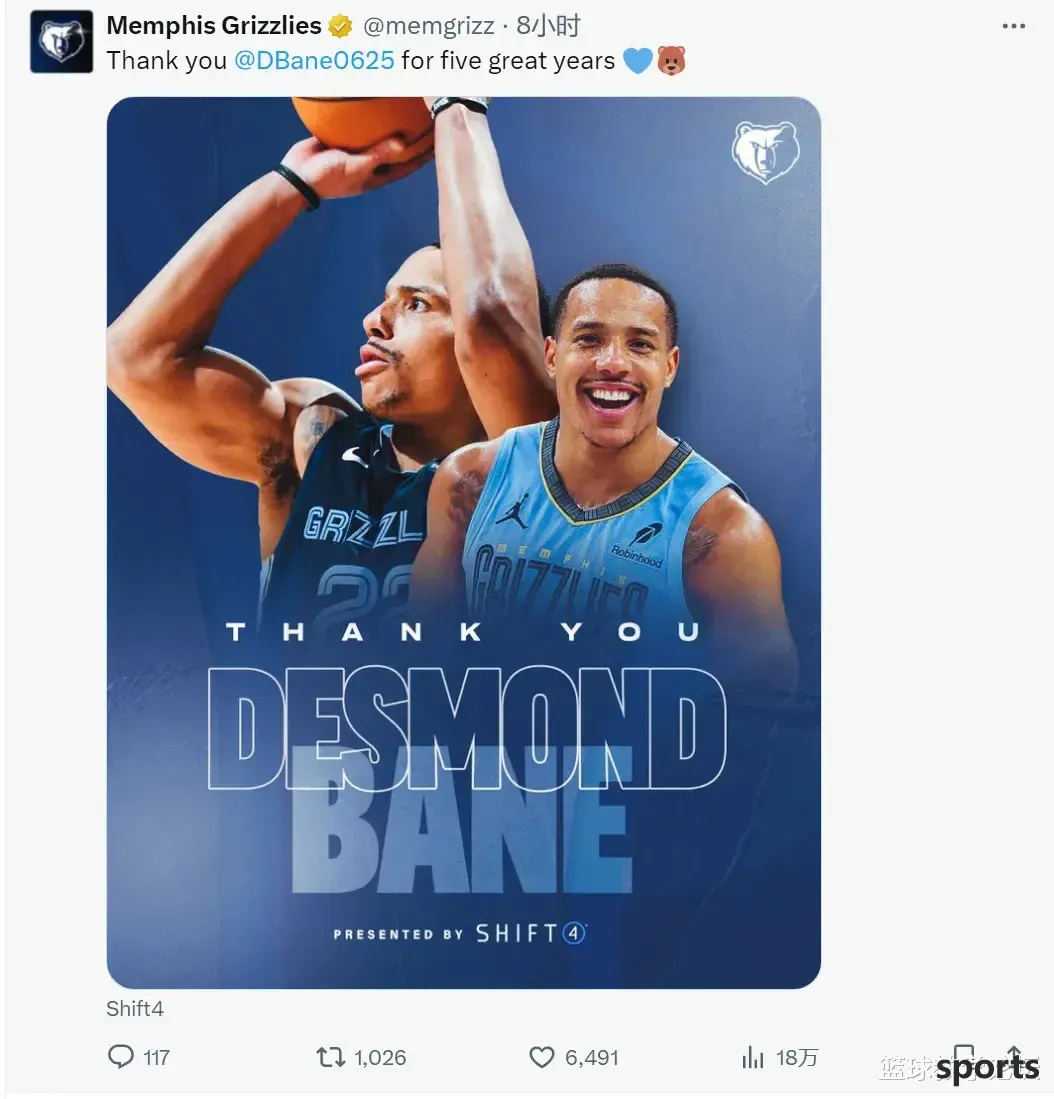Click the bookmark icon at bottom right
The image size is (1054, 1099).
(x=964, y=1056)
